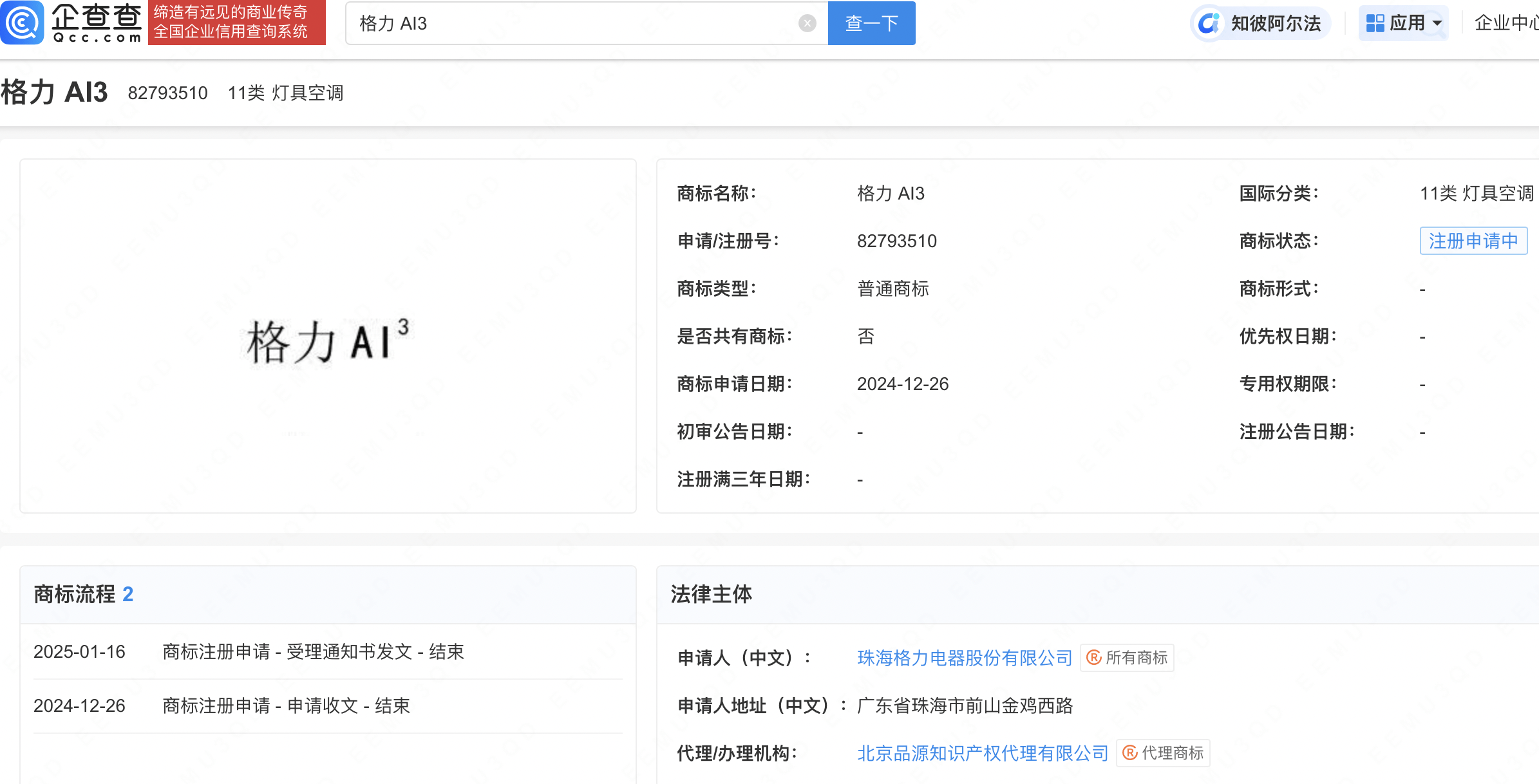Click the R icon beside 代理商标
Image resolution: width=1539 pixels, height=784 pixels.
[1129, 752]
